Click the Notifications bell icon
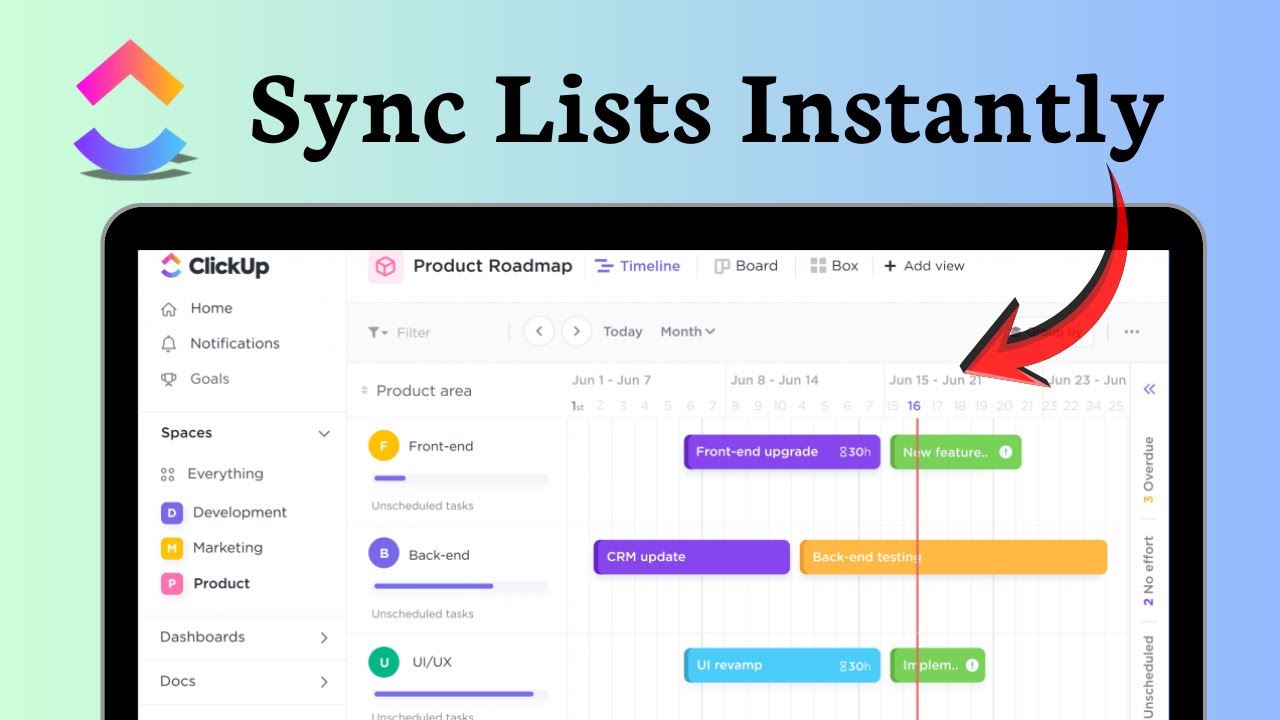 coord(169,344)
